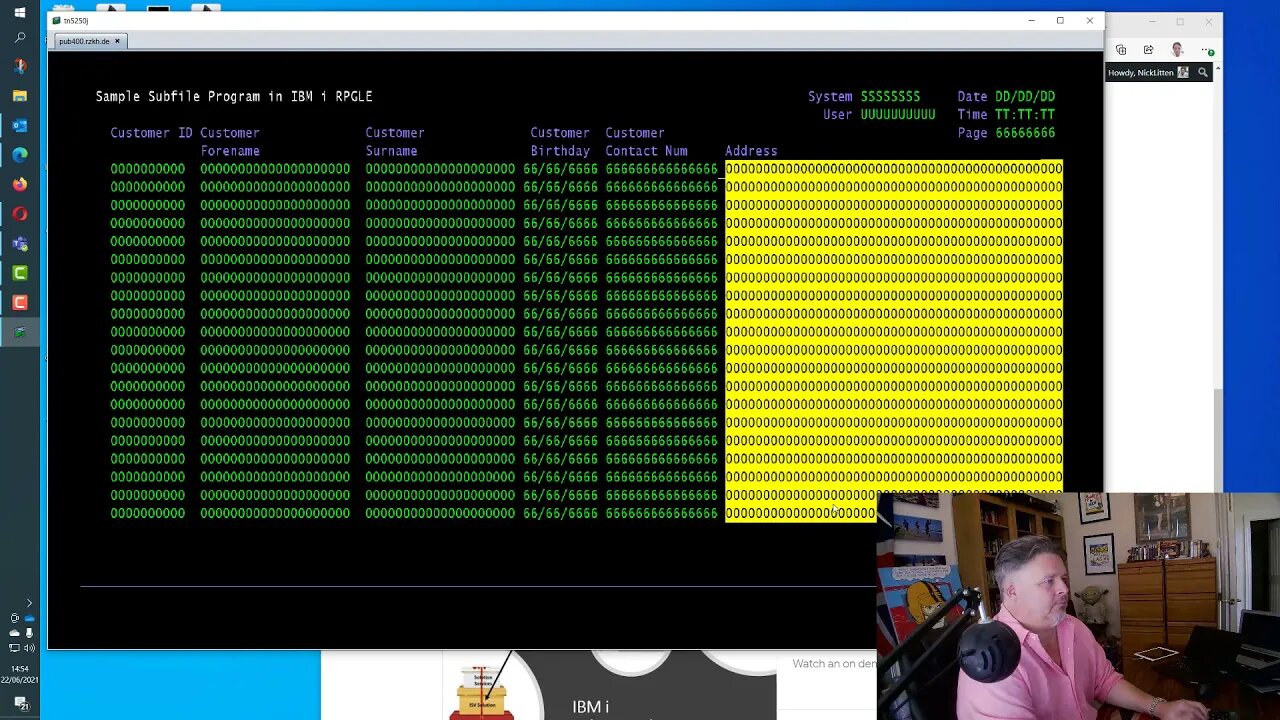Click the Share icon in browser window

pyautogui.click(x=1148, y=50)
